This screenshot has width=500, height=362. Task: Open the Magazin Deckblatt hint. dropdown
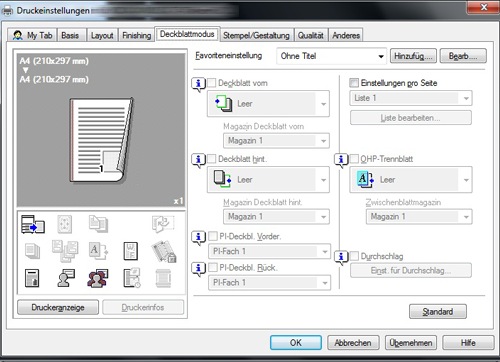coord(276,217)
